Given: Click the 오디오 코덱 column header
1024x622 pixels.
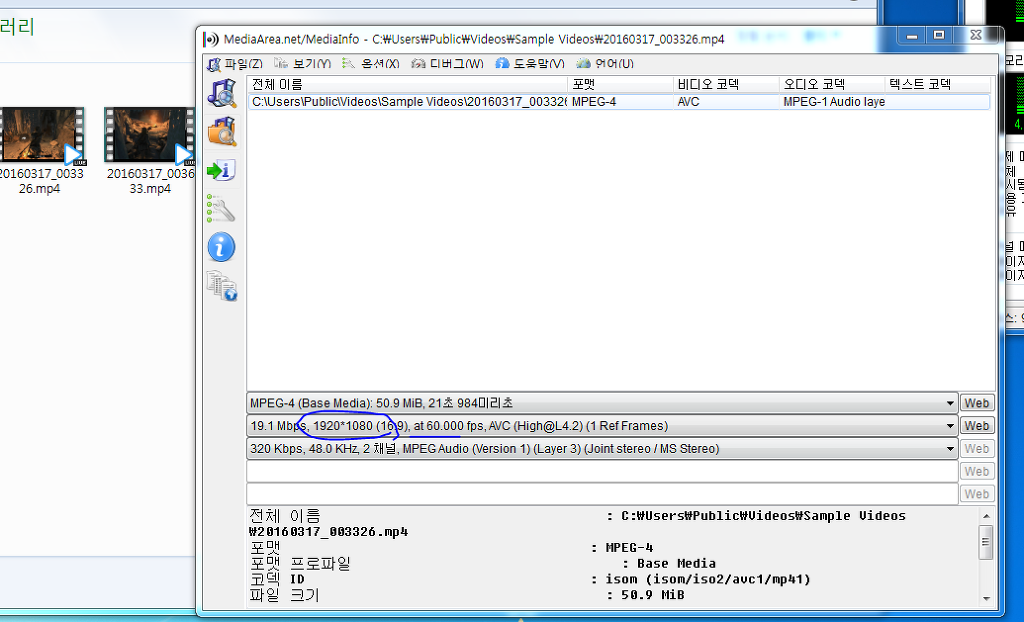Looking at the screenshot, I should 832,84.
